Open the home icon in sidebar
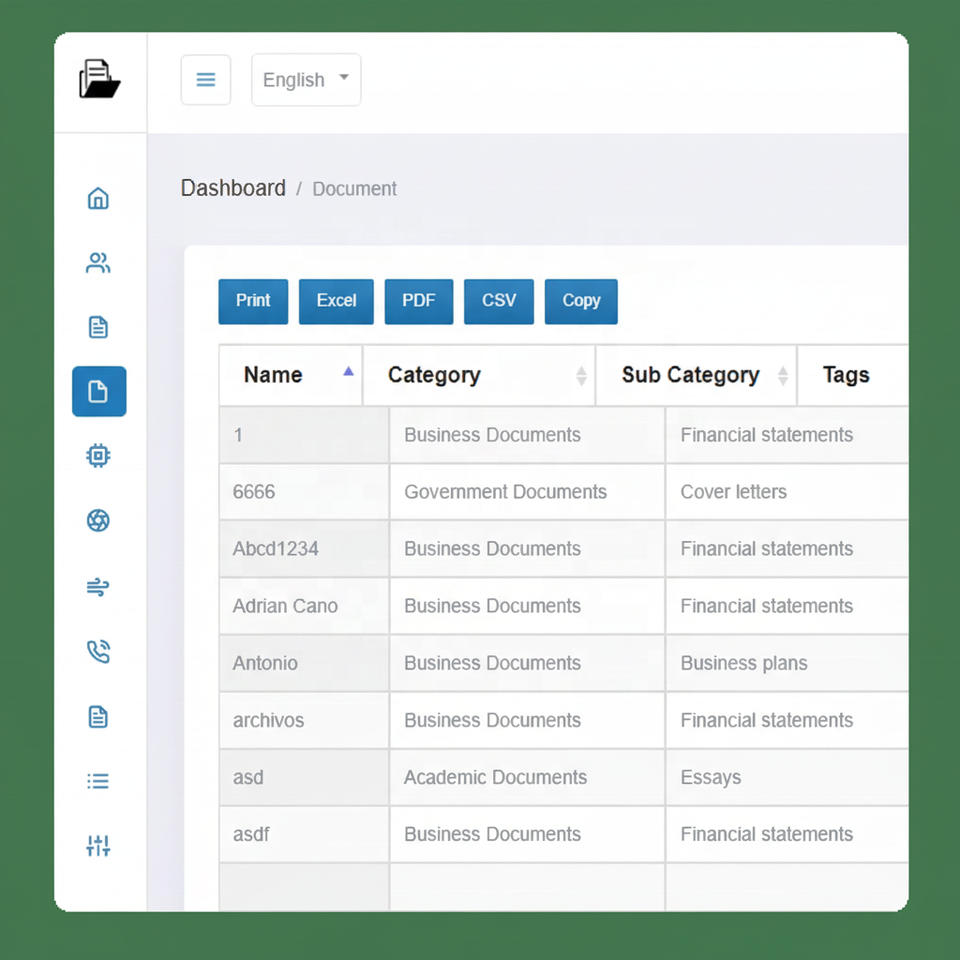Screen dimensions: 960x960 point(98,198)
